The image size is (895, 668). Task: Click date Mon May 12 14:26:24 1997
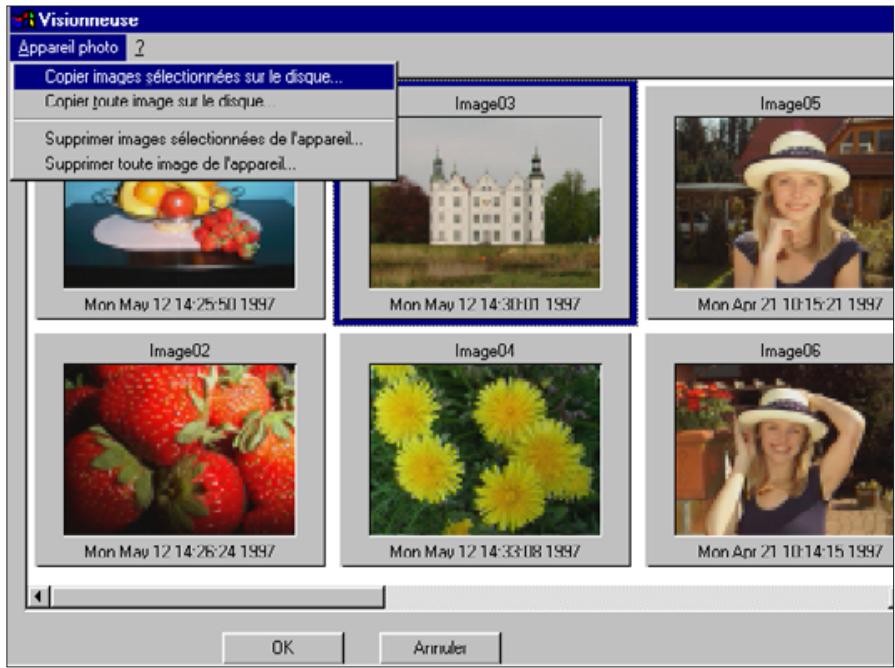tap(179, 551)
